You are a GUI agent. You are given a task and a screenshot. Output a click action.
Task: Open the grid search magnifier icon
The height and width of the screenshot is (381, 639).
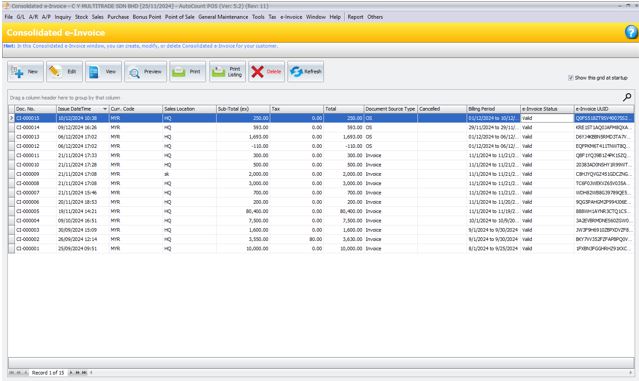pos(627,97)
